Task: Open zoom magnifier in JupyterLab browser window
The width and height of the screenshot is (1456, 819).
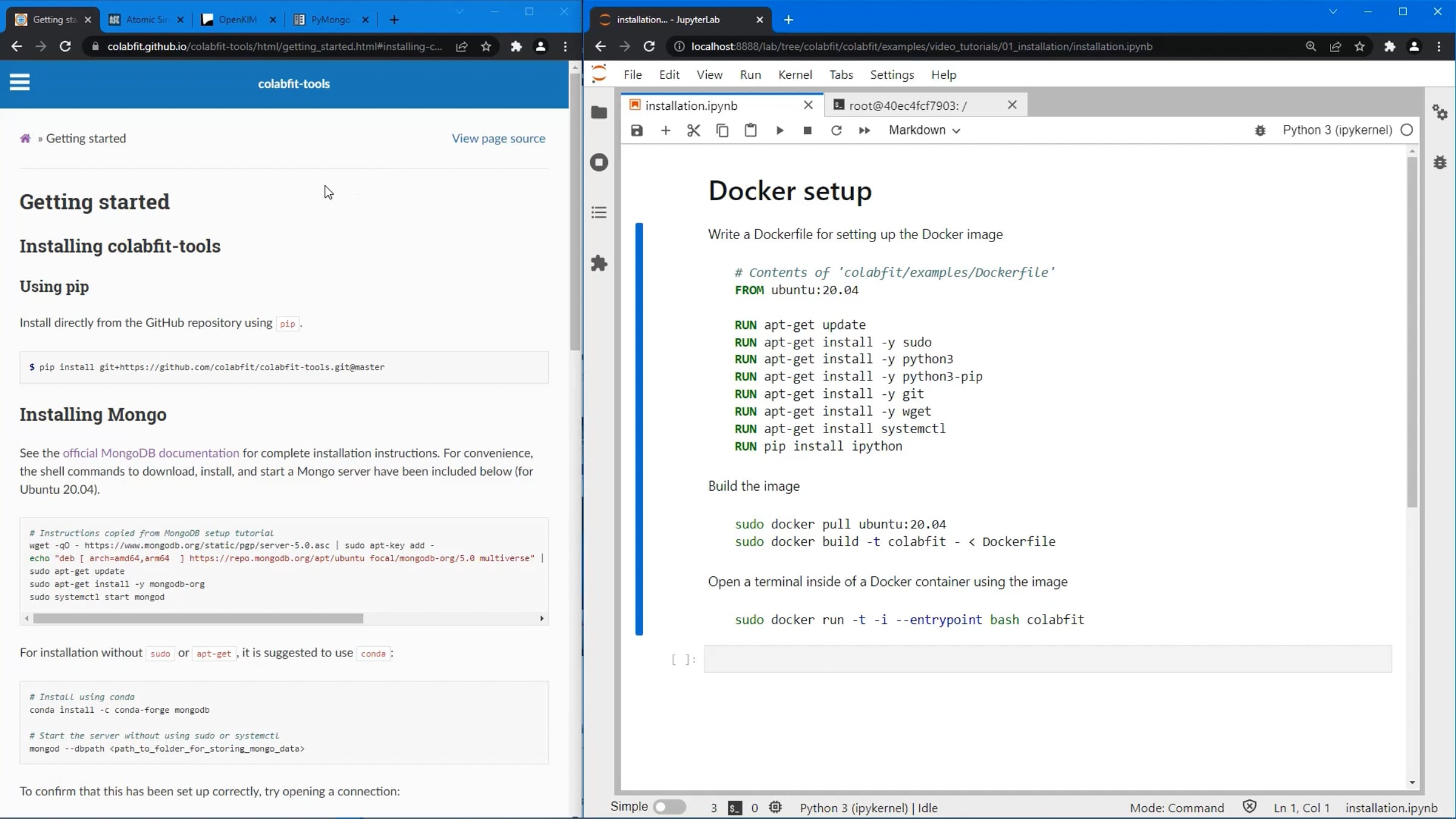Action: pos(1310,46)
